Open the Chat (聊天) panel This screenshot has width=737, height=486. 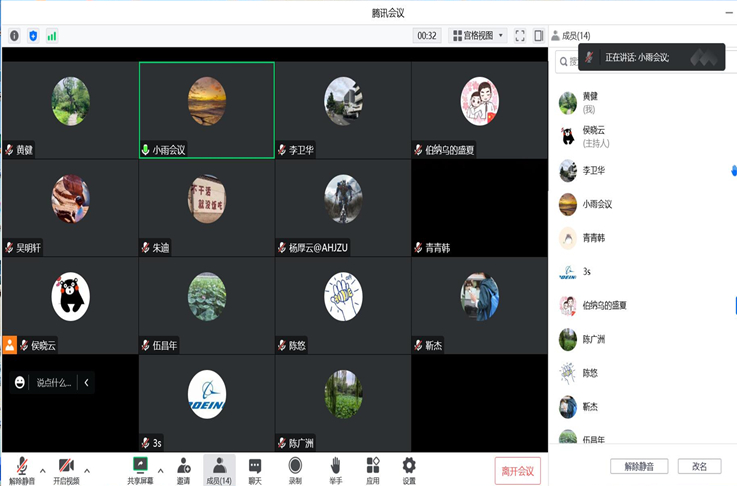click(255, 469)
